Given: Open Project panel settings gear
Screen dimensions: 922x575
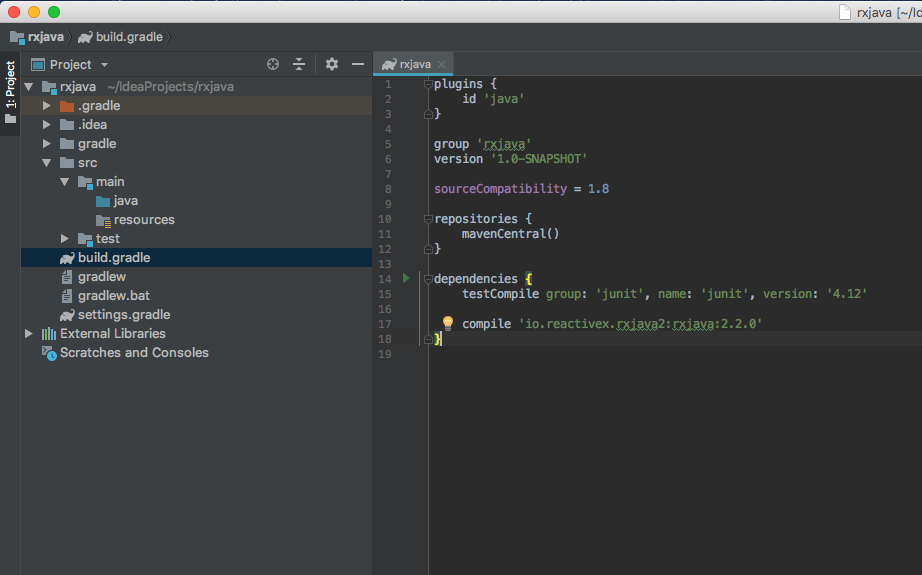Looking at the screenshot, I should [x=332, y=64].
